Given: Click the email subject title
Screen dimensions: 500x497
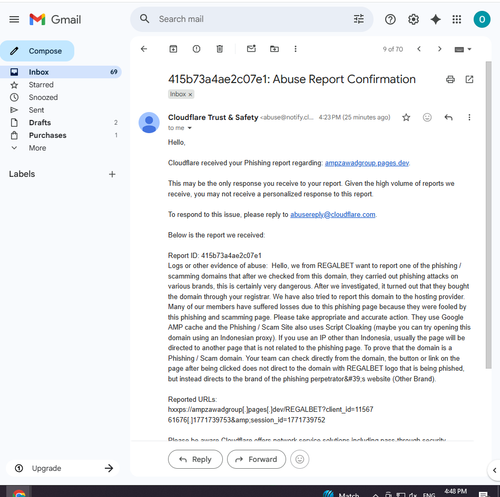Looking at the screenshot, I should (x=292, y=79).
